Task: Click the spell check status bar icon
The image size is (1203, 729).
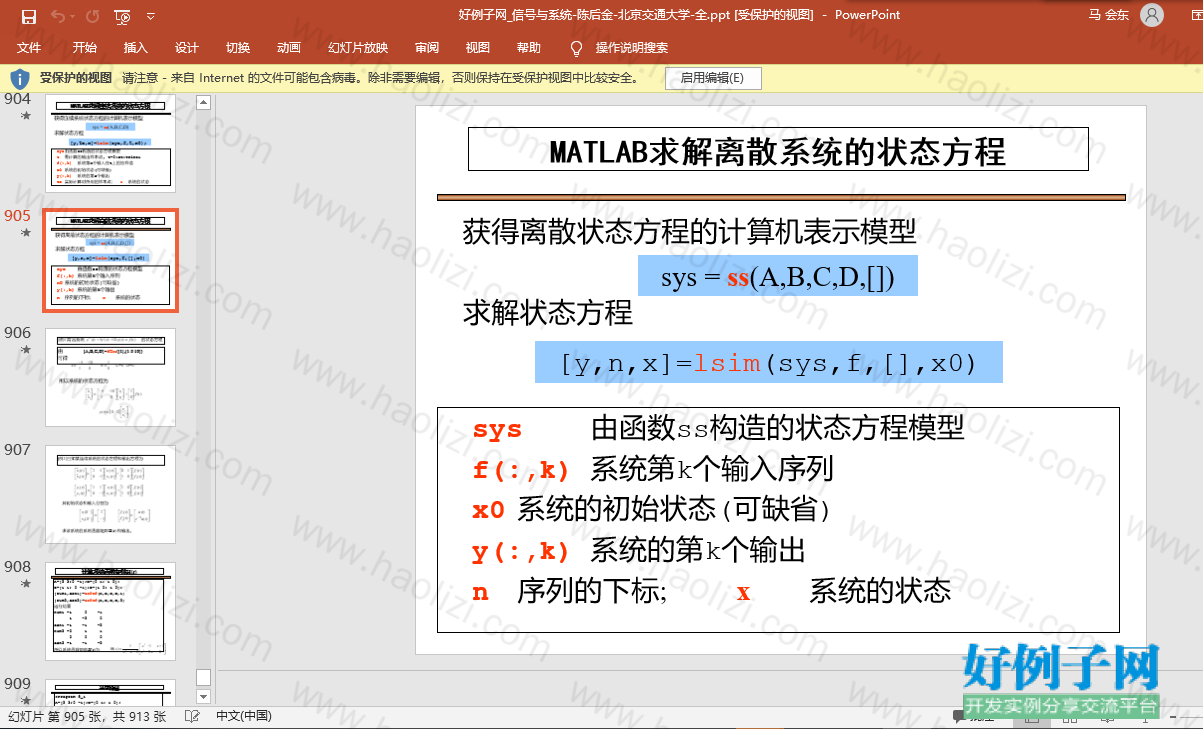Action: pos(193,716)
